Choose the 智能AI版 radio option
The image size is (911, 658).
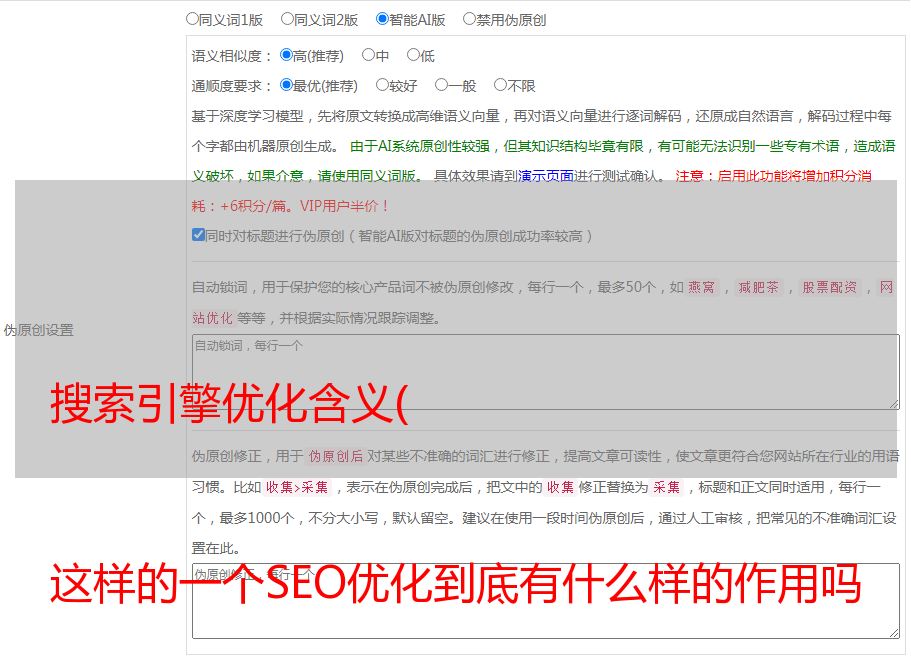click(382, 19)
